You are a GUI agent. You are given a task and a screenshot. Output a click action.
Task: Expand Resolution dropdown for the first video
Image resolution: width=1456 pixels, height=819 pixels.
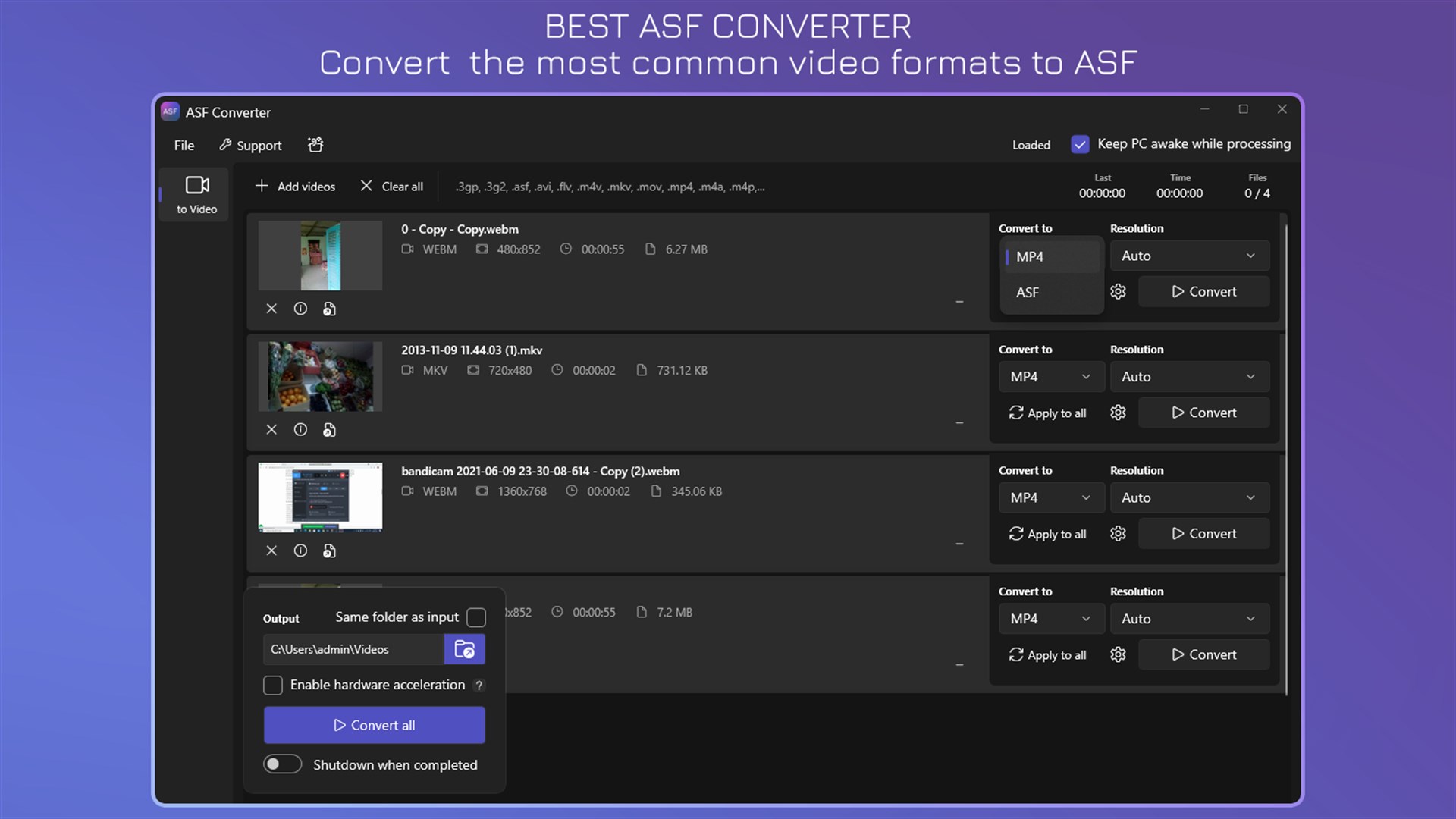point(1188,256)
